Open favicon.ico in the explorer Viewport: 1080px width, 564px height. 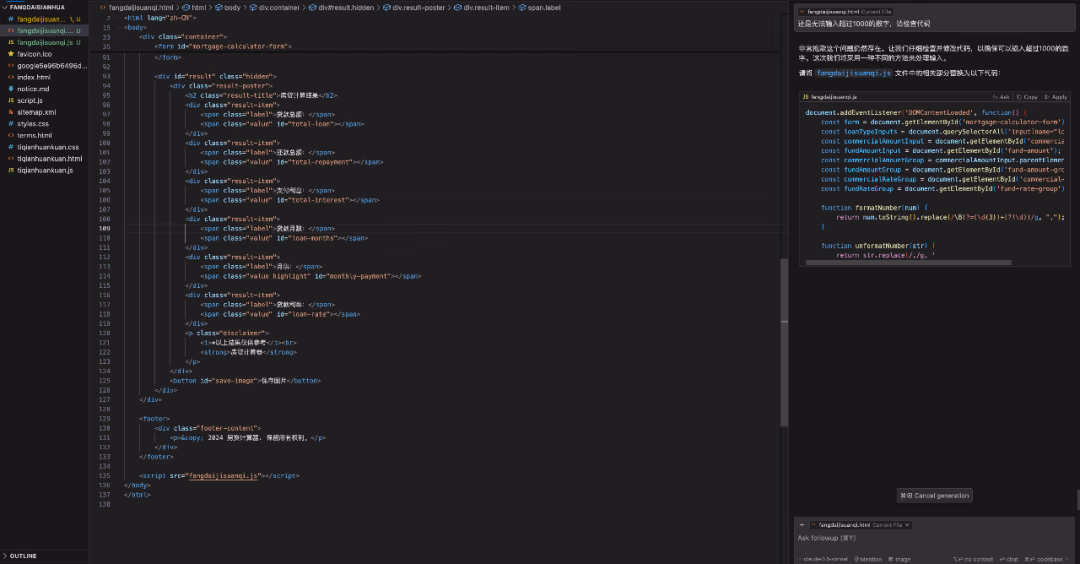pyautogui.click(x=34, y=54)
